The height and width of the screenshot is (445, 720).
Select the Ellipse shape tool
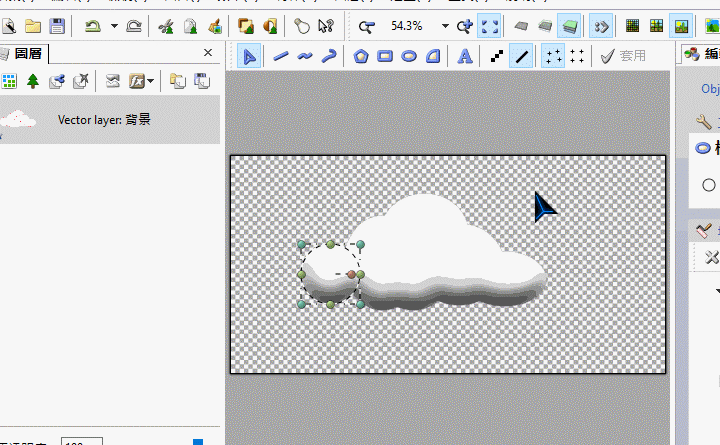pyautogui.click(x=409, y=56)
